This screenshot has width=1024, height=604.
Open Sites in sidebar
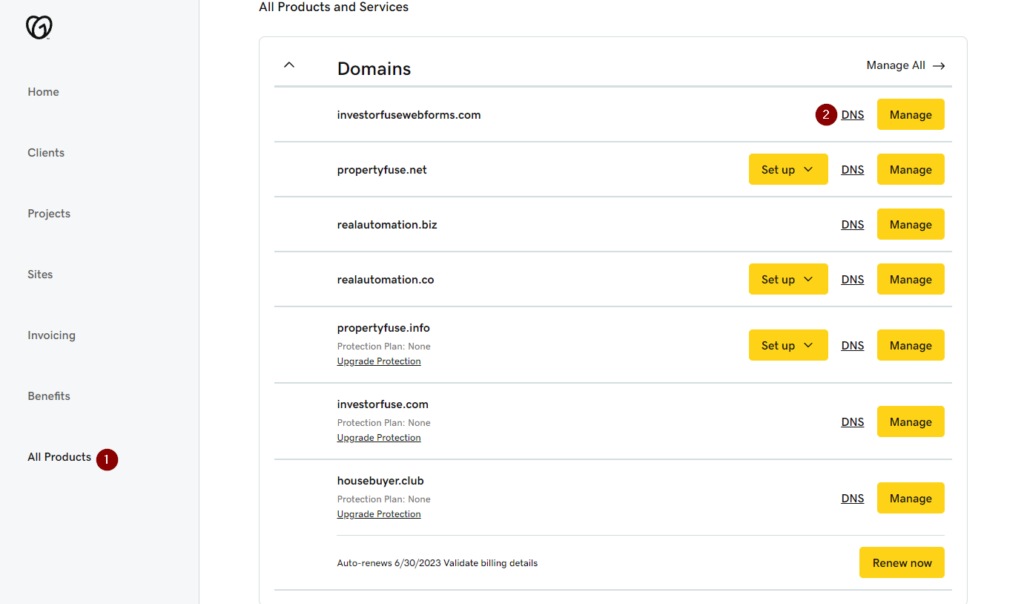click(x=40, y=274)
